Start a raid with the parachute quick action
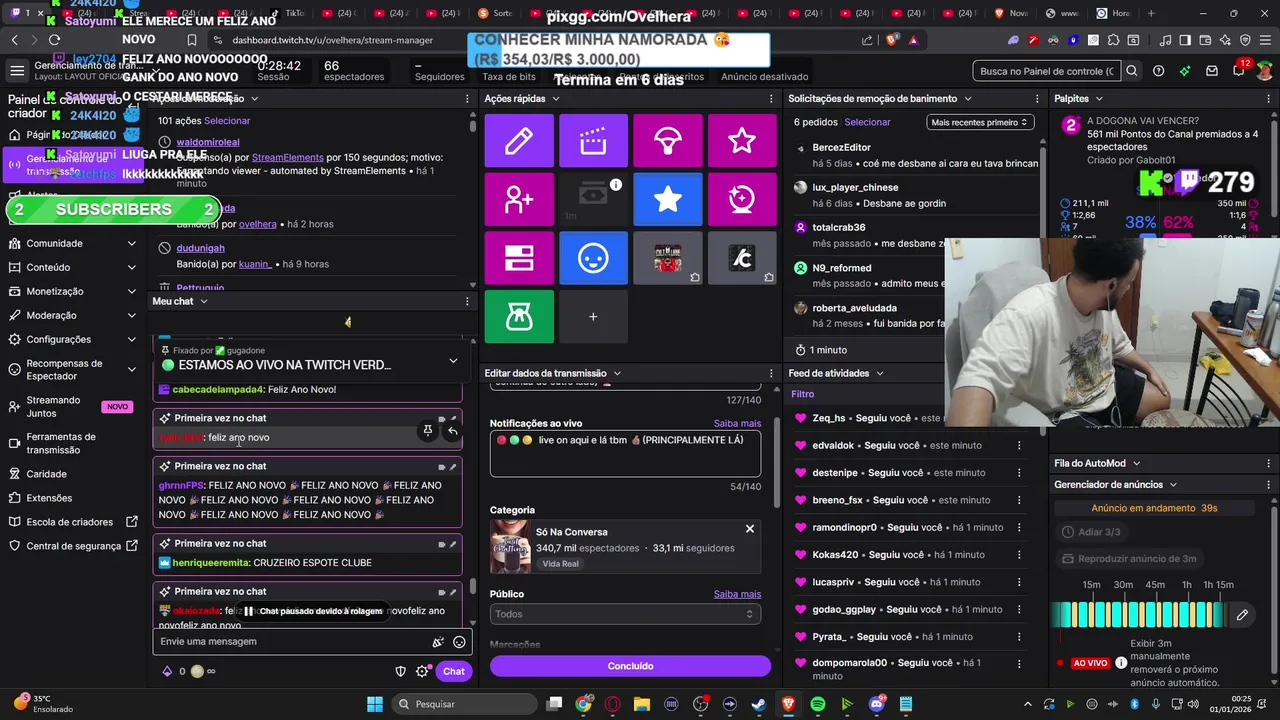Viewport: 1280px width, 720px height. pyautogui.click(x=668, y=141)
